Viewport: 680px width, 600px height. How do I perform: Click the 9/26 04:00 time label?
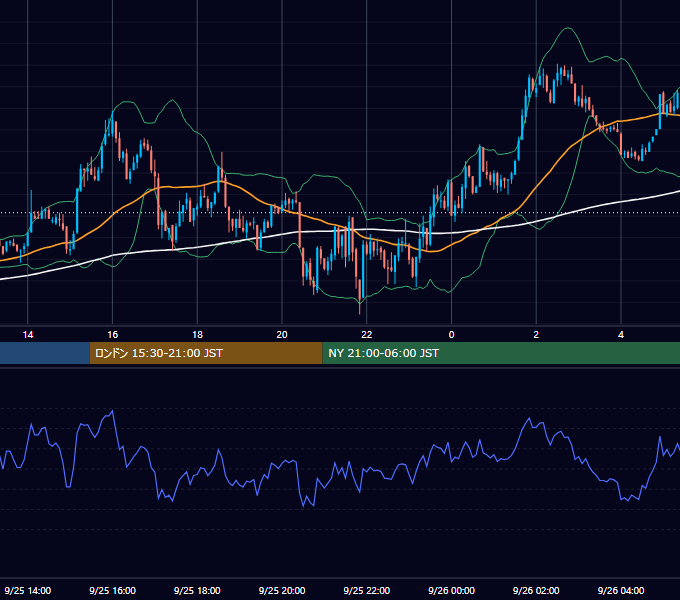click(621, 590)
